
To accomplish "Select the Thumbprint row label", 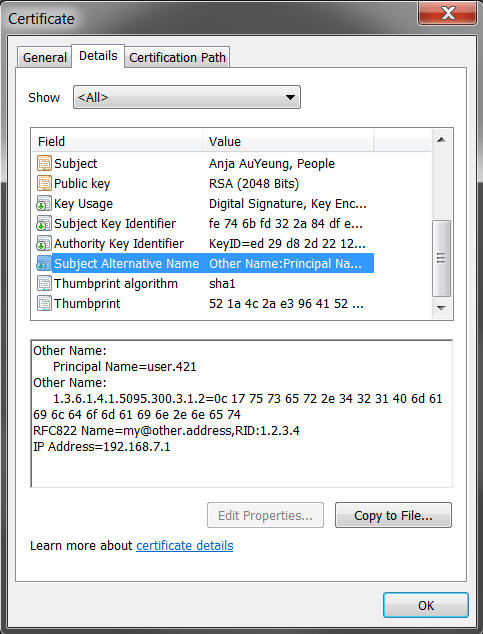I will click(87, 304).
